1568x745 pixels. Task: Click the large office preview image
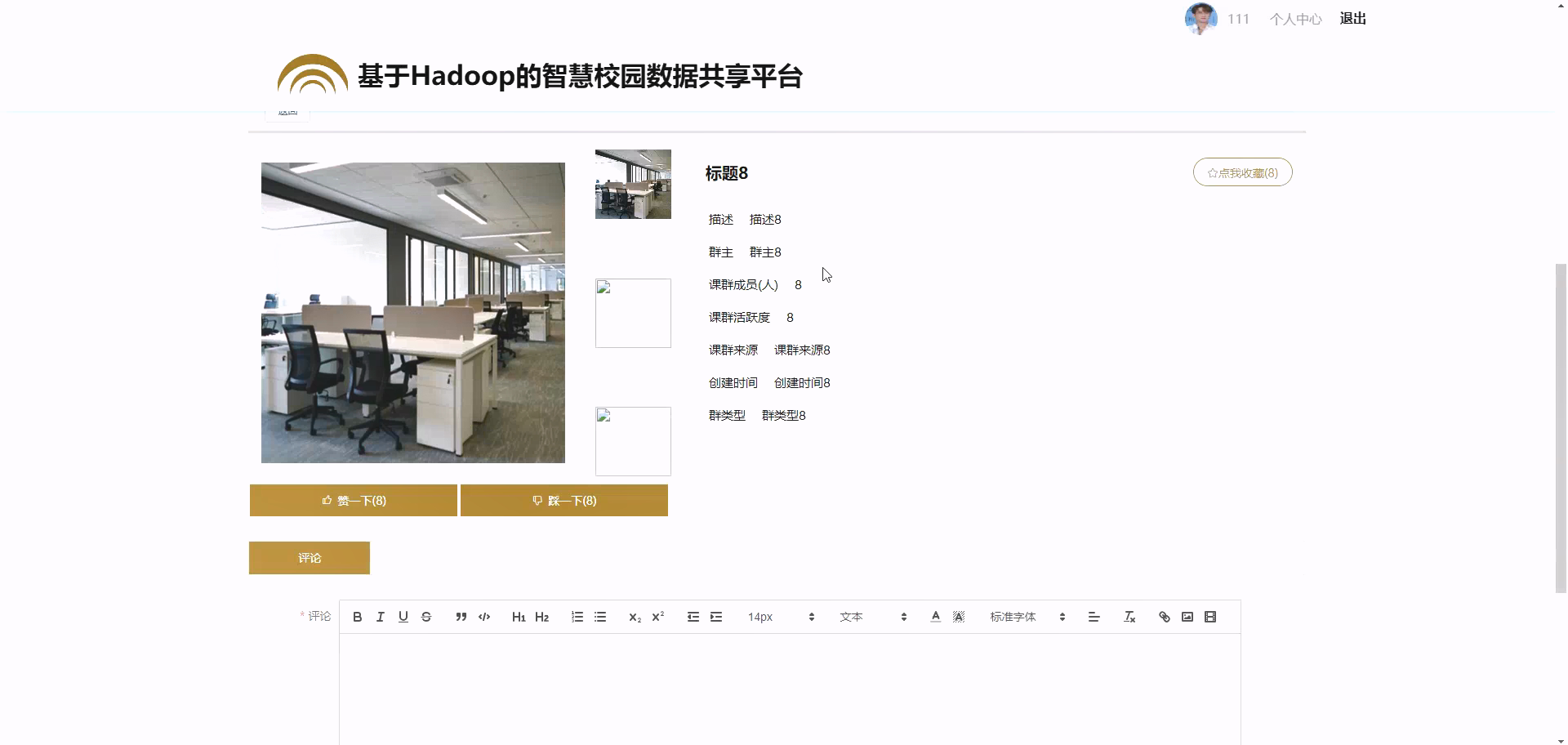[413, 313]
